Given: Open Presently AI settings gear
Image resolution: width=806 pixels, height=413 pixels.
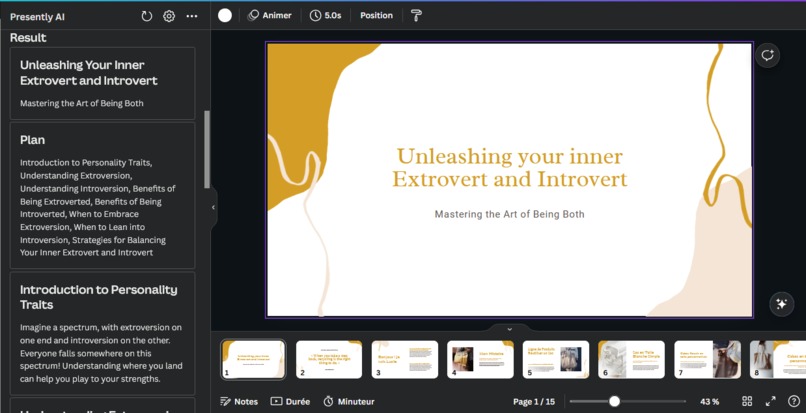Looking at the screenshot, I should (169, 16).
